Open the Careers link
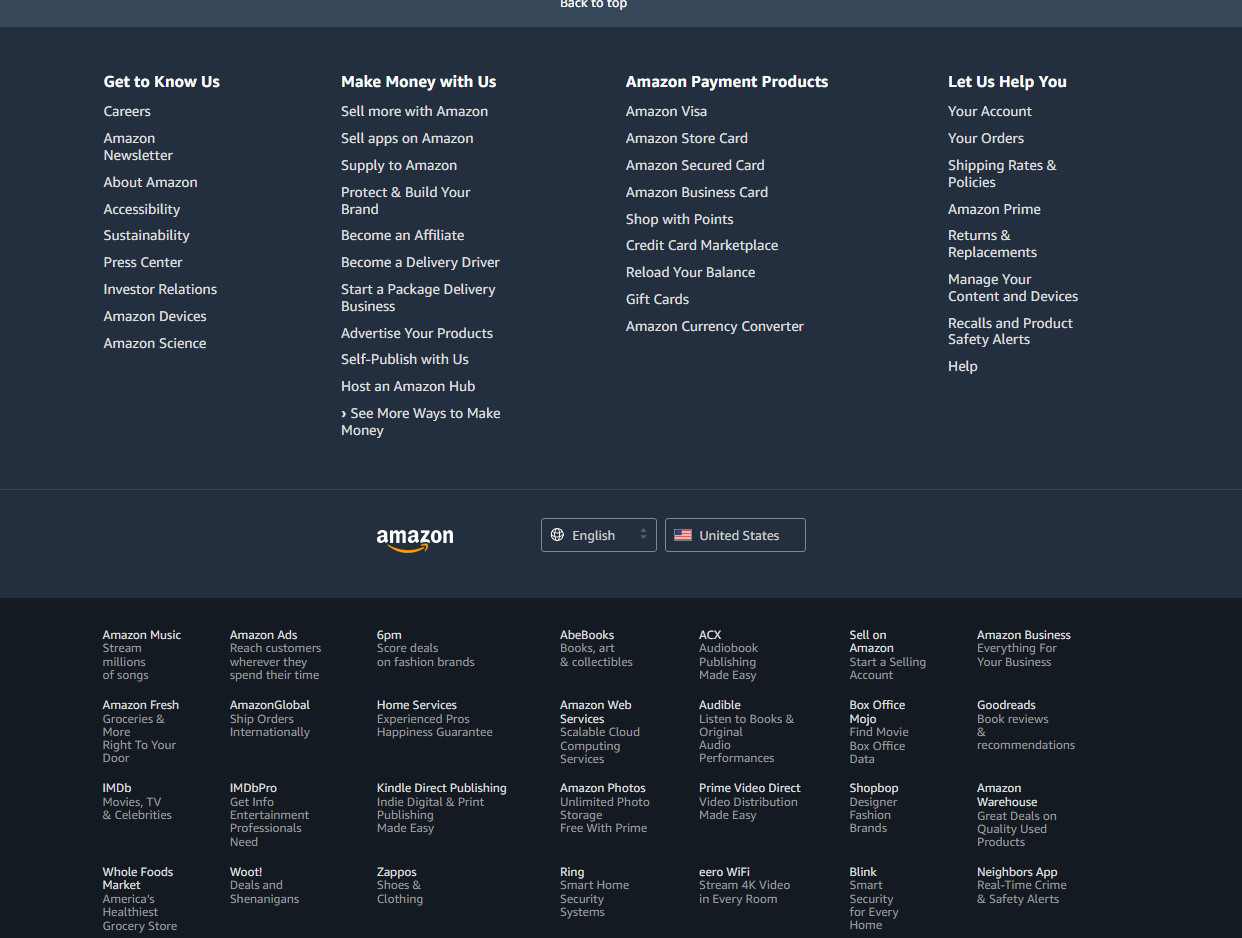The height and width of the screenshot is (938, 1242). (127, 111)
